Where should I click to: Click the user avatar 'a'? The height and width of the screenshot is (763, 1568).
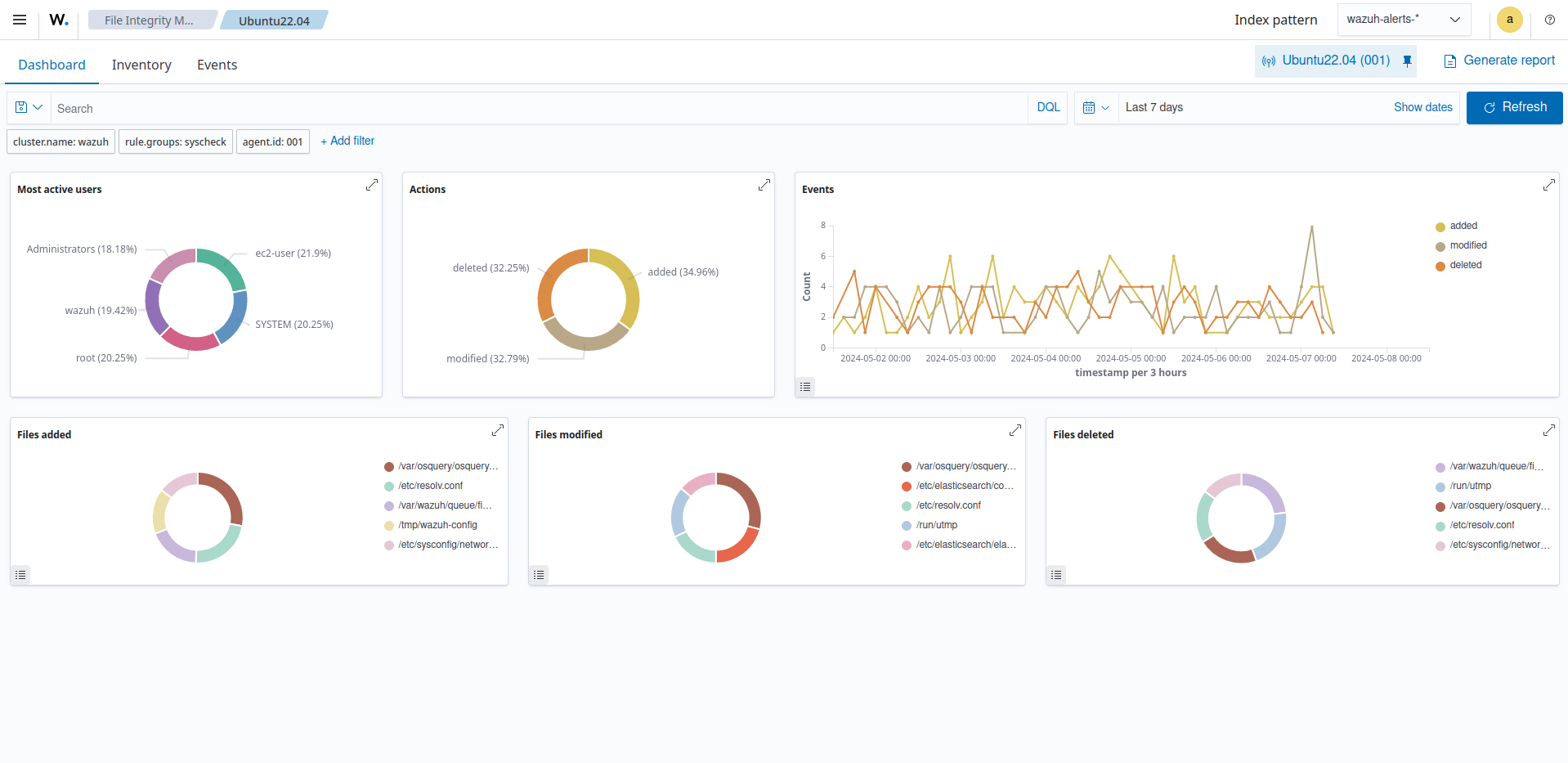pos(1509,20)
